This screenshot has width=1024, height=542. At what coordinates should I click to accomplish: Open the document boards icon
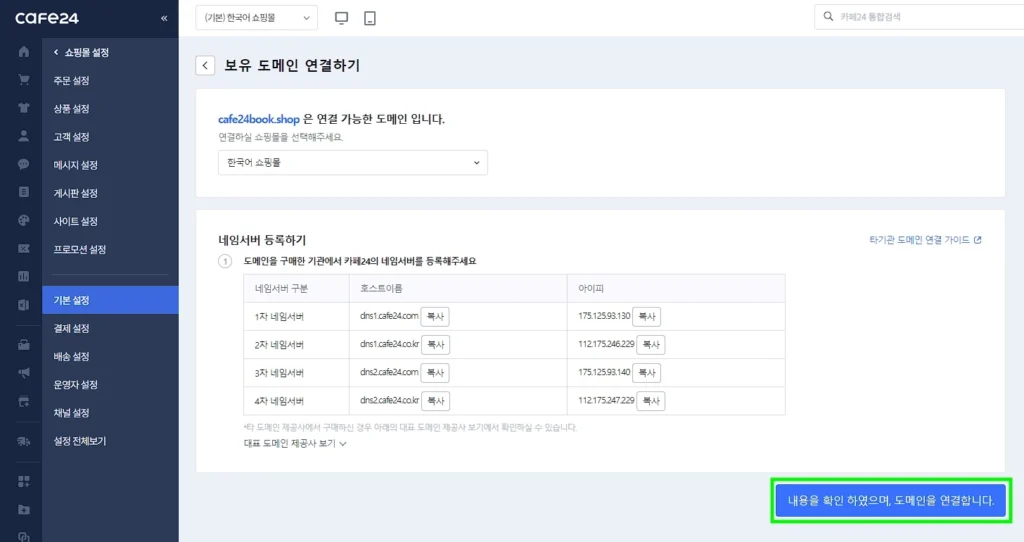24,192
